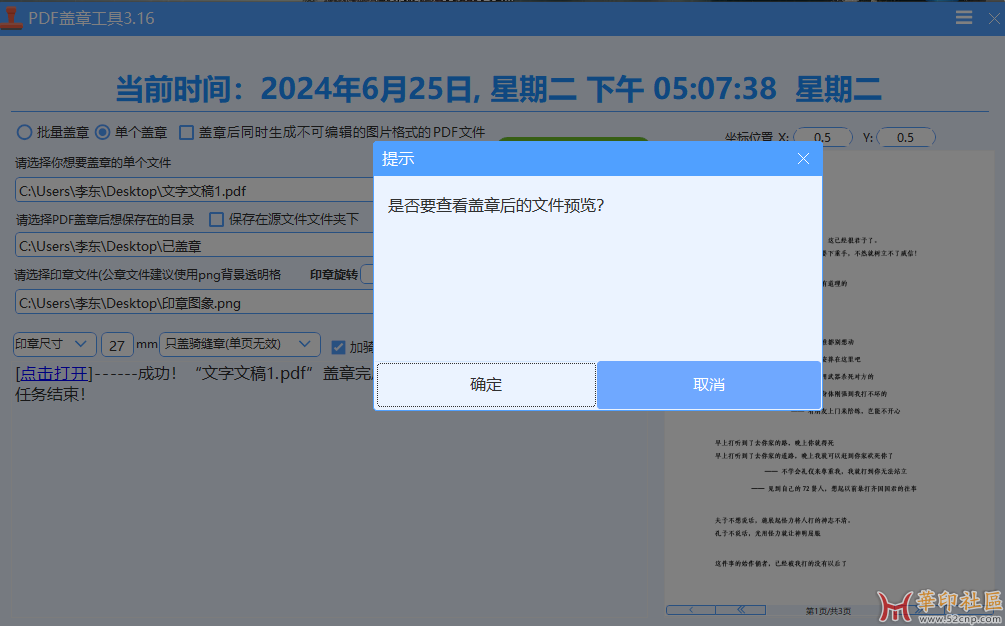Open the hamburger menu in the title bar

[964, 18]
